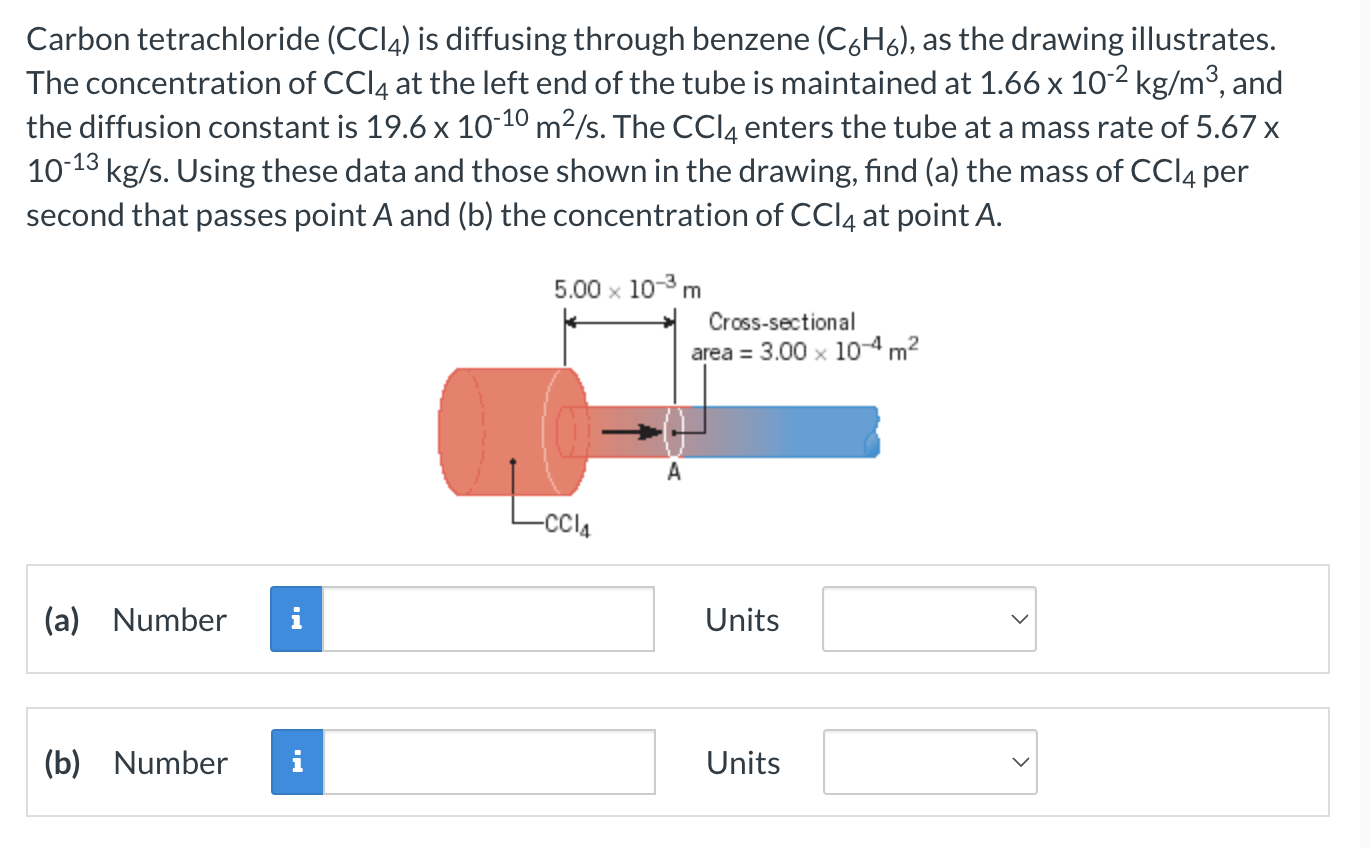Image resolution: width=1370 pixels, height=848 pixels.
Task: Expand the Units selector chevron in row (b)
Action: point(1019,762)
